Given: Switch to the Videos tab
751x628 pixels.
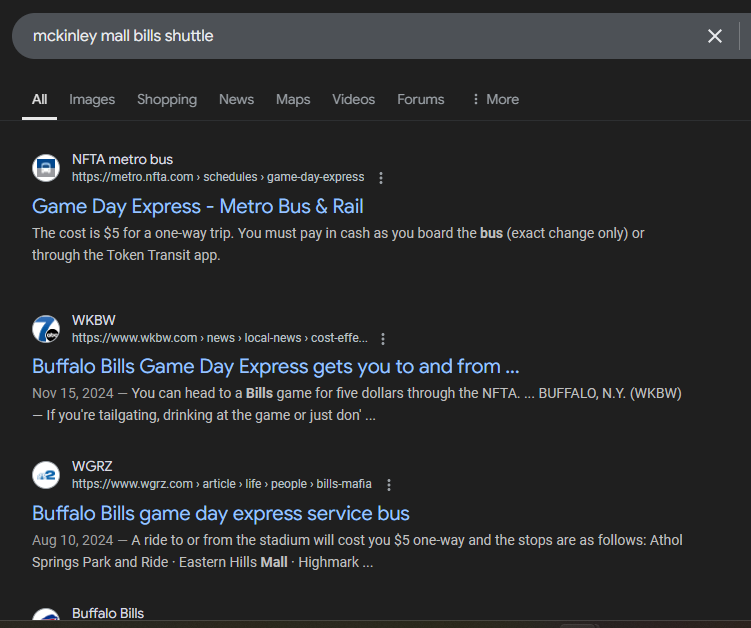Looking at the screenshot, I should pyautogui.click(x=353, y=99).
